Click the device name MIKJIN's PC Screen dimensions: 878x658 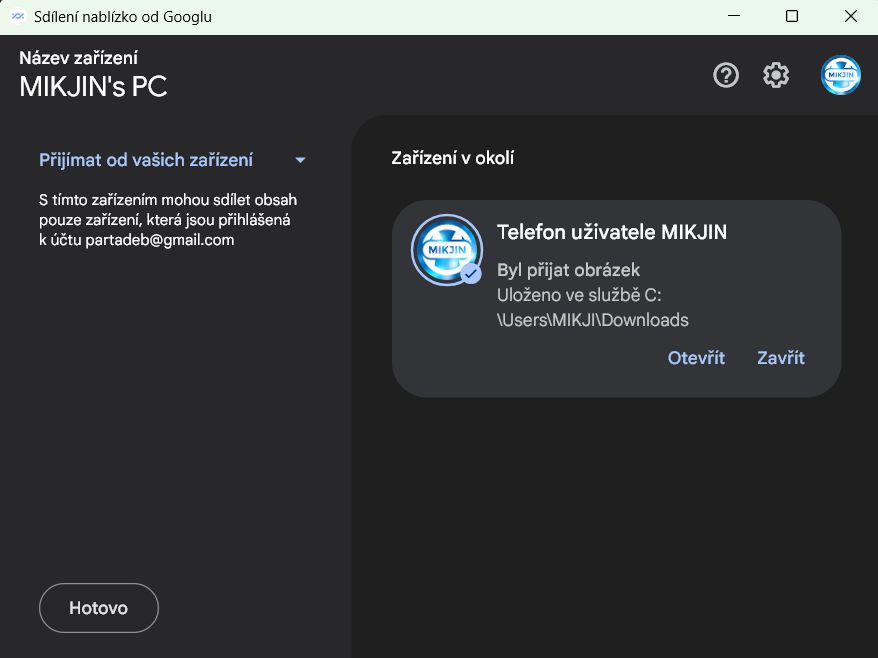[x=93, y=86]
